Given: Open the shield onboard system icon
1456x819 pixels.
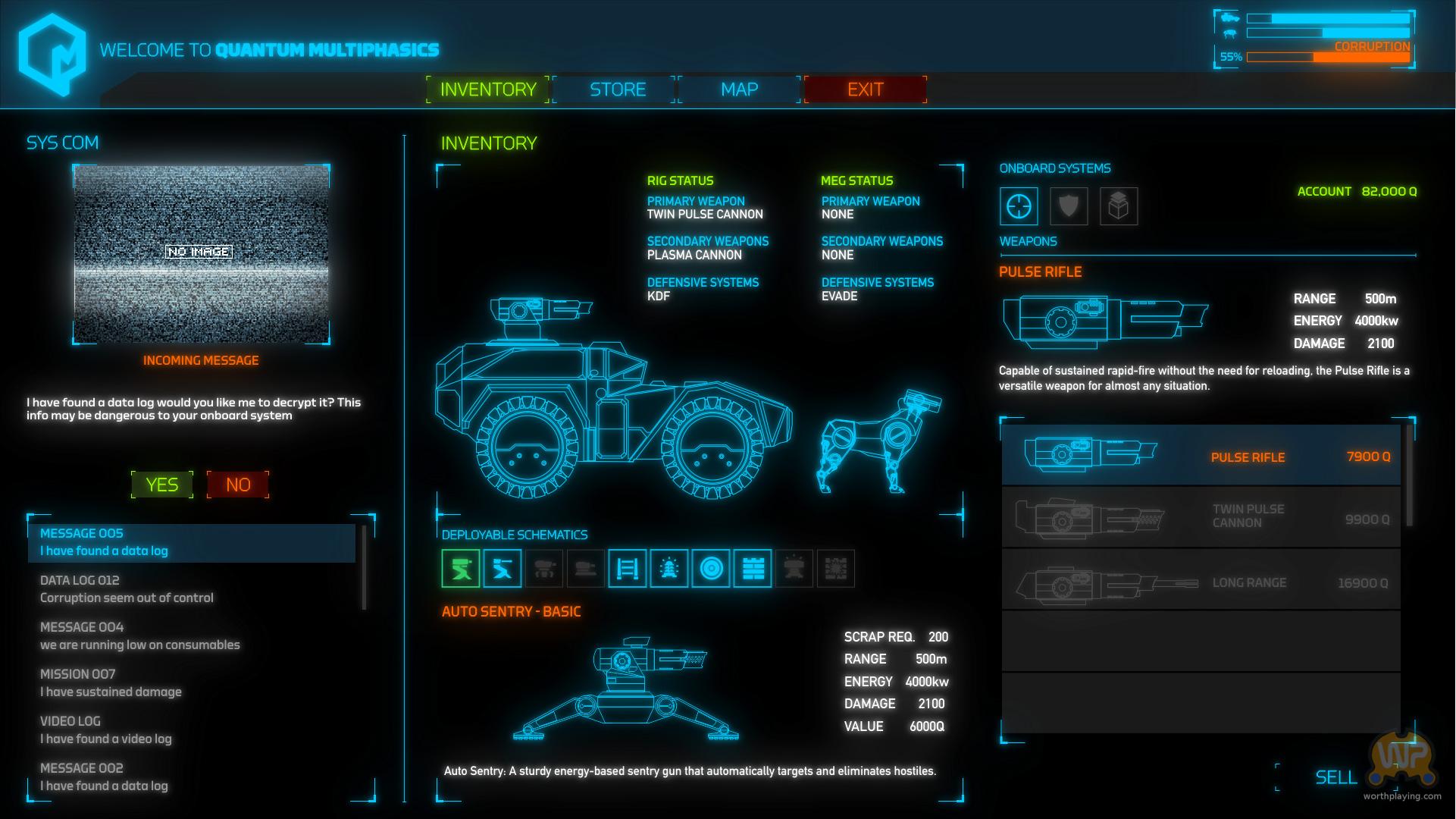Looking at the screenshot, I should [1069, 206].
